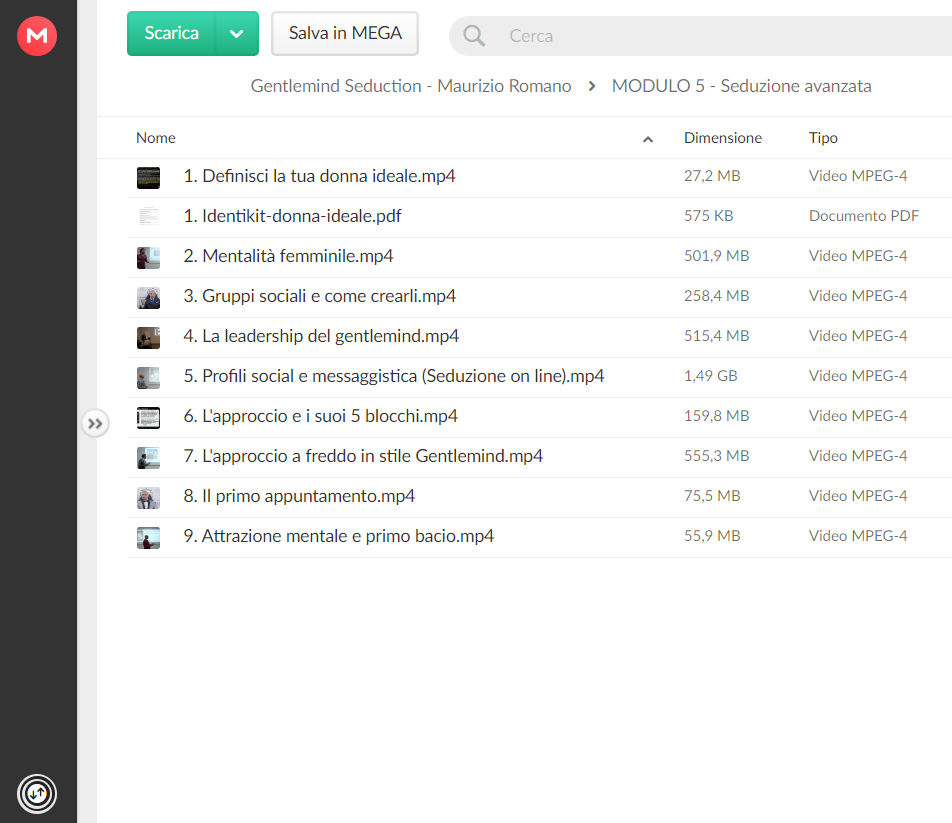Click MODULO 5 - Seduzione avanzata breadcrumb
The width and height of the screenshot is (952, 823).
[741, 86]
